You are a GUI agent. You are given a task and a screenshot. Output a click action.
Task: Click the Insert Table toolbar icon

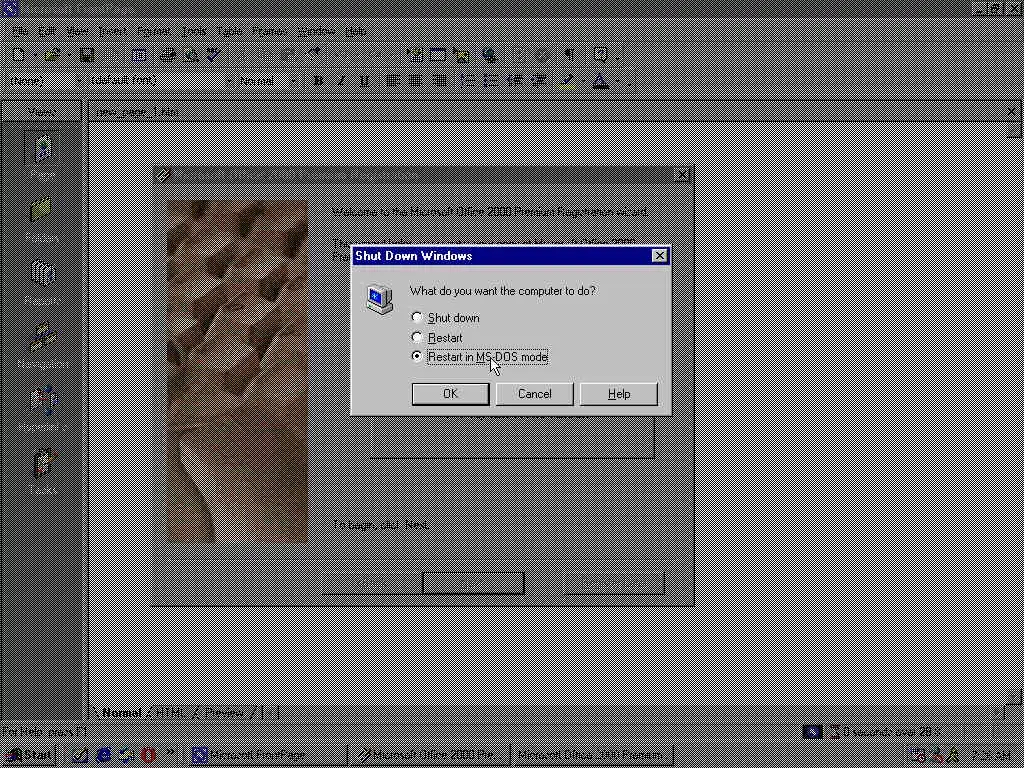tap(438, 56)
